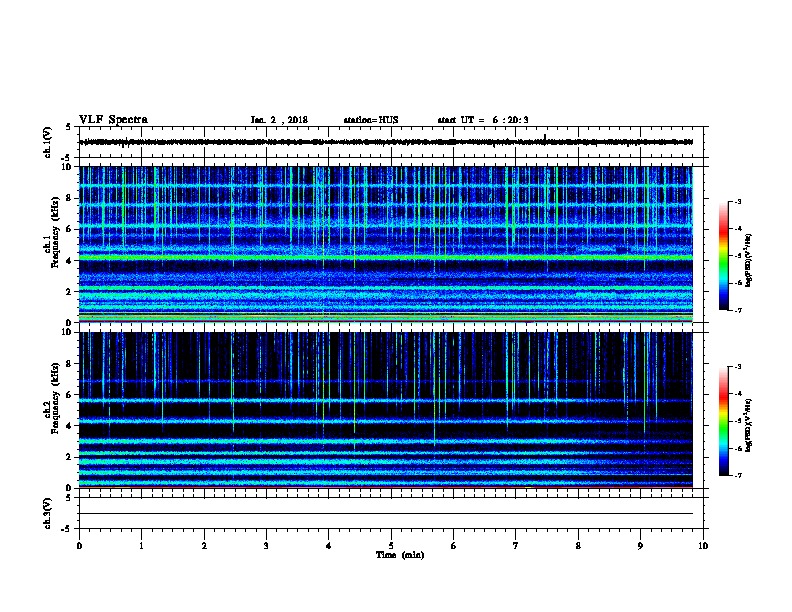Viewport: 792px width, 612px height.
Task: Click the "ch.1(V)" axis label
Action: [47, 142]
